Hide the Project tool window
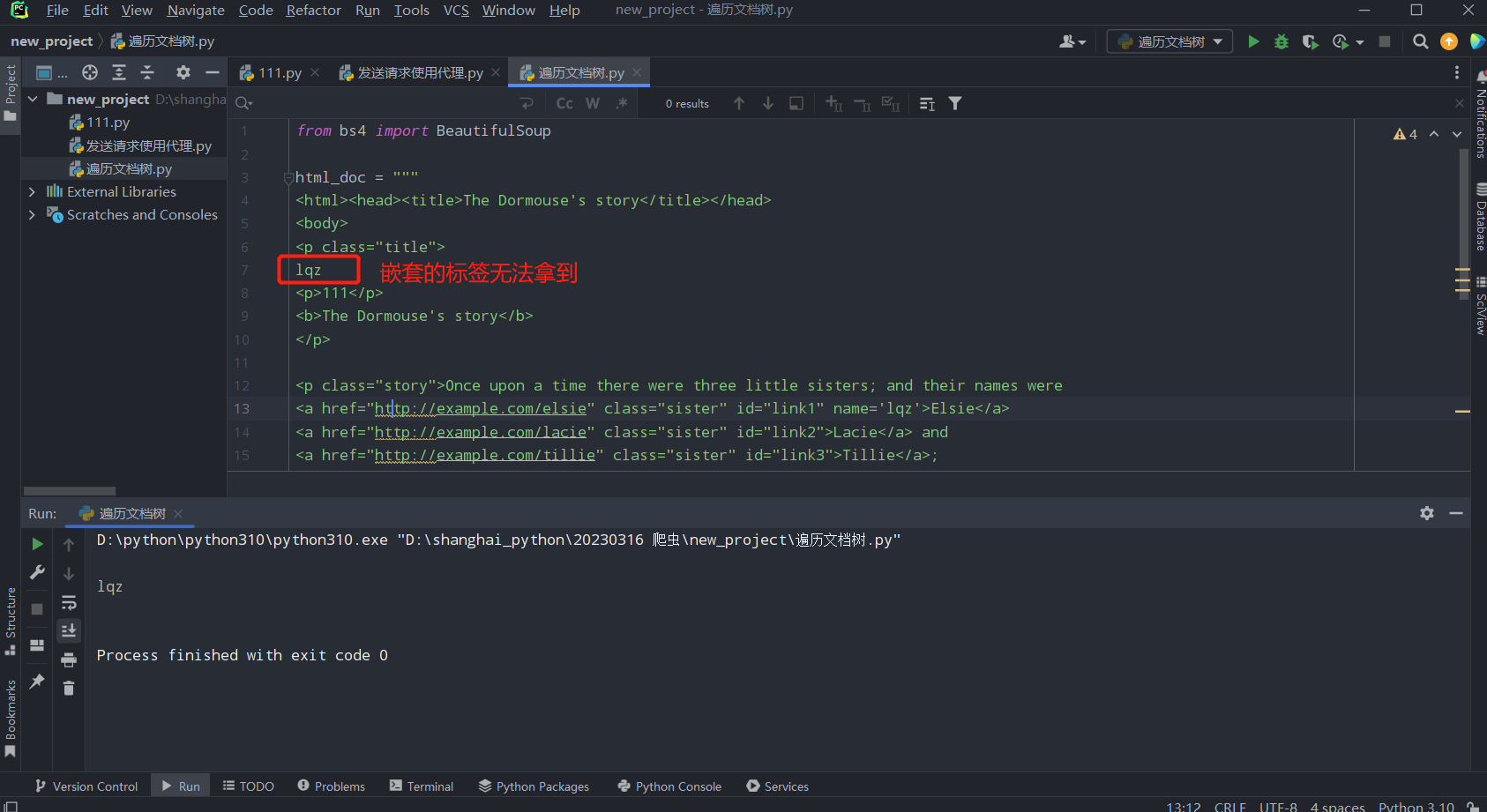 point(212,72)
